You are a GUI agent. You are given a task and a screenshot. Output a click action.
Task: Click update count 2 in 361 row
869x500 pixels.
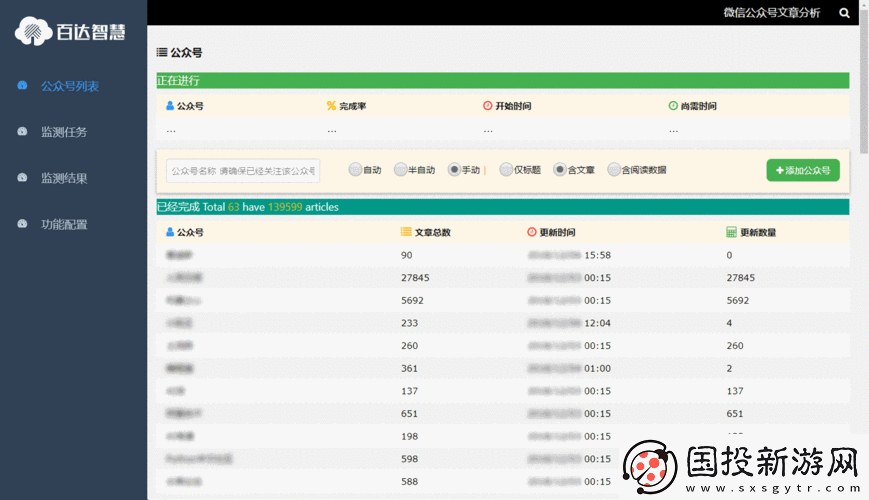tap(729, 369)
